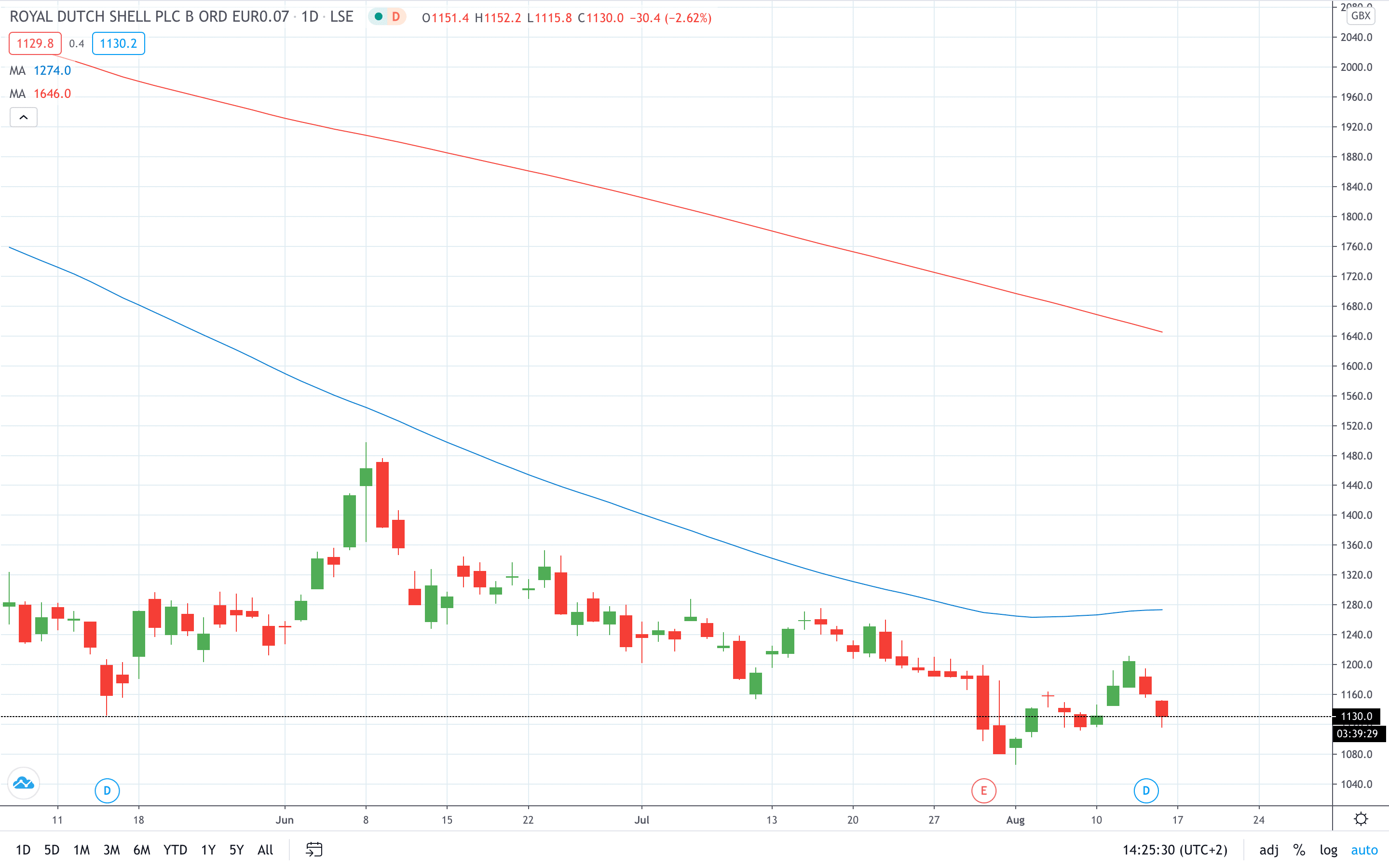Viewport: 1389px width, 868px height.
Task: Select the 1M time range
Action: [x=82, y=850]
